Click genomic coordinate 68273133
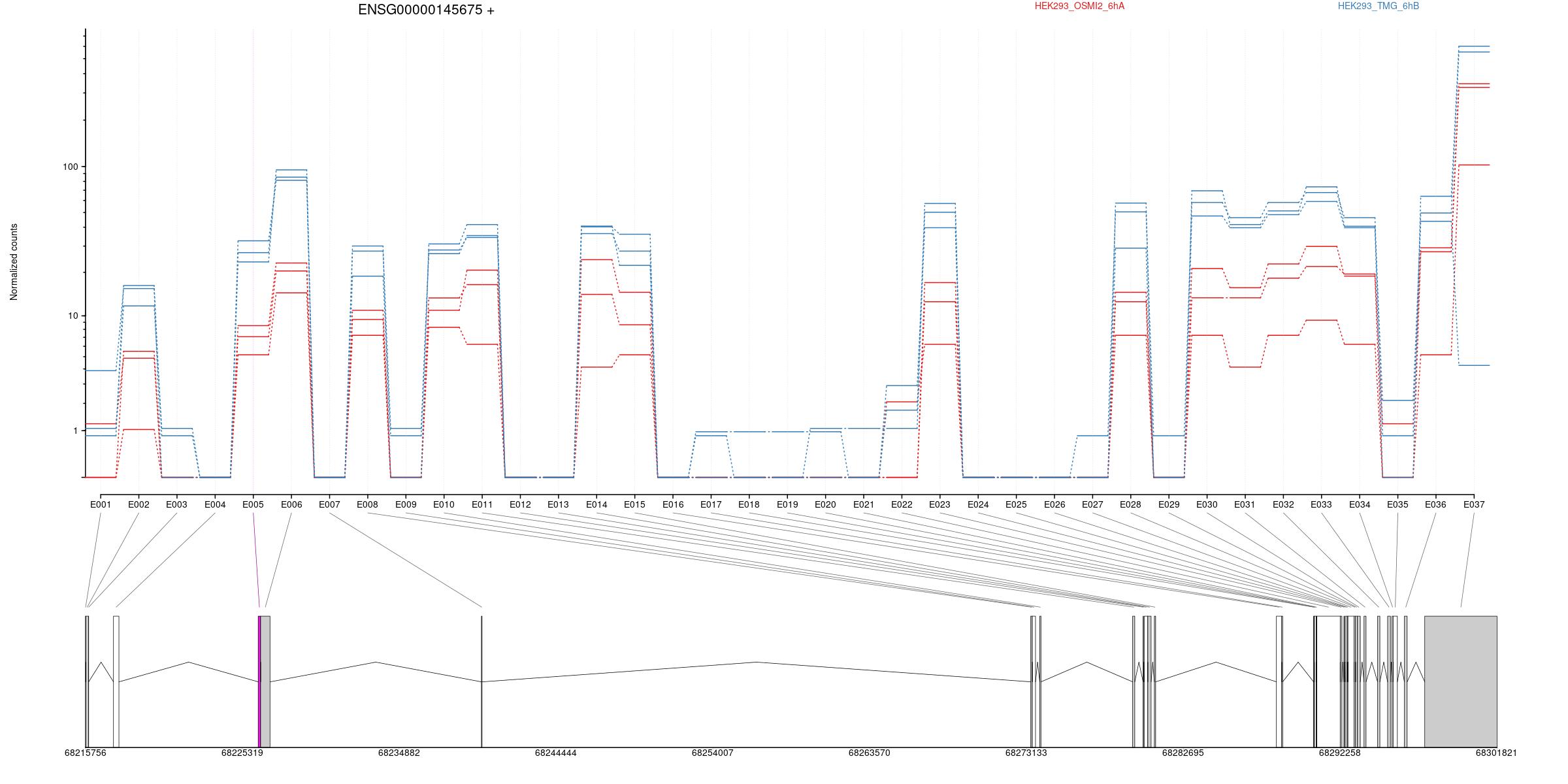 tap(1026, 753)
